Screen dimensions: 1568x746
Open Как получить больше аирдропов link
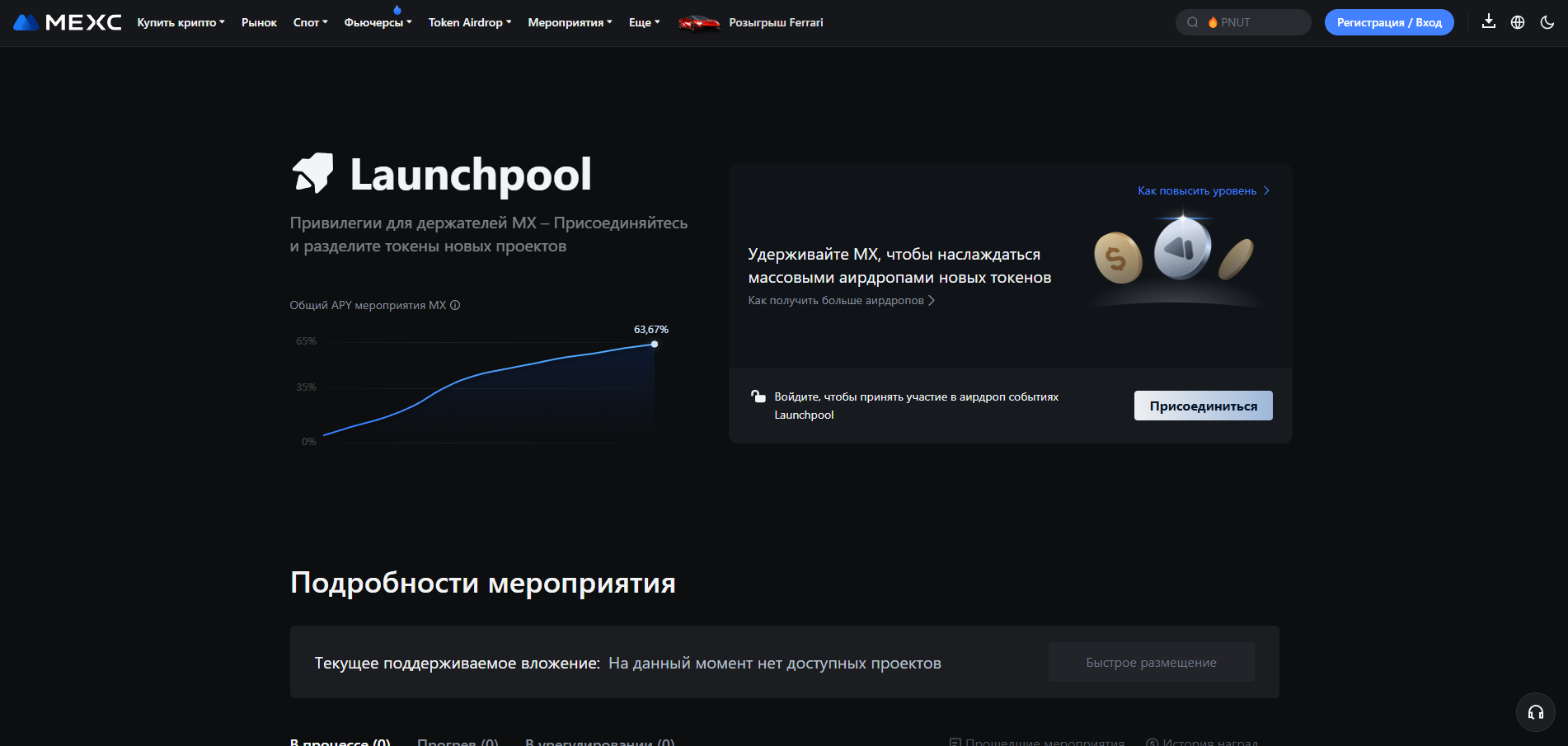pyautogui.click(x=841, y=300)
